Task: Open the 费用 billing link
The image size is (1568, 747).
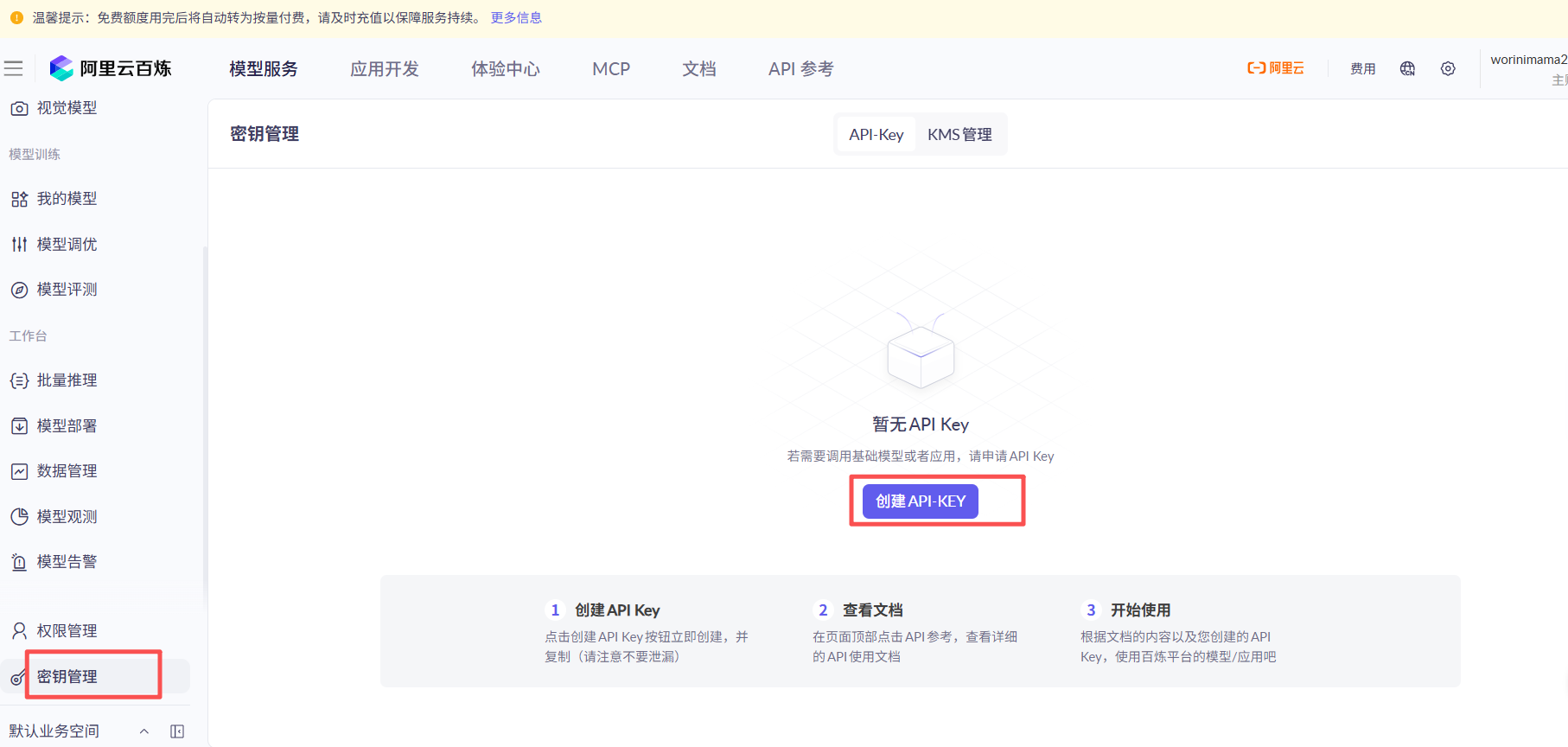Action: click(x=1363, y=69)
